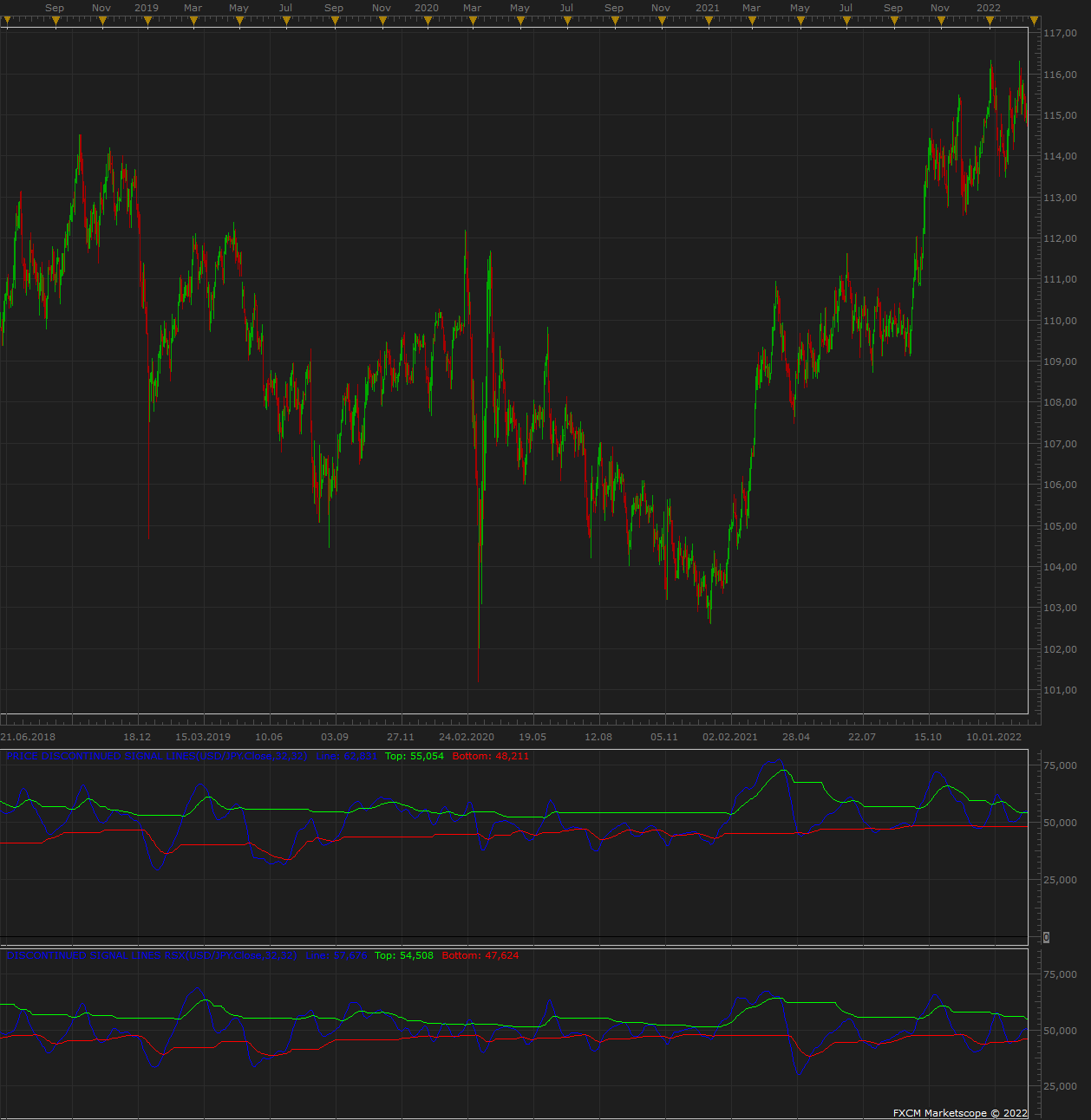Click the 10.06 date axis label
The image size is (1091, 1120).
point(269,737)
